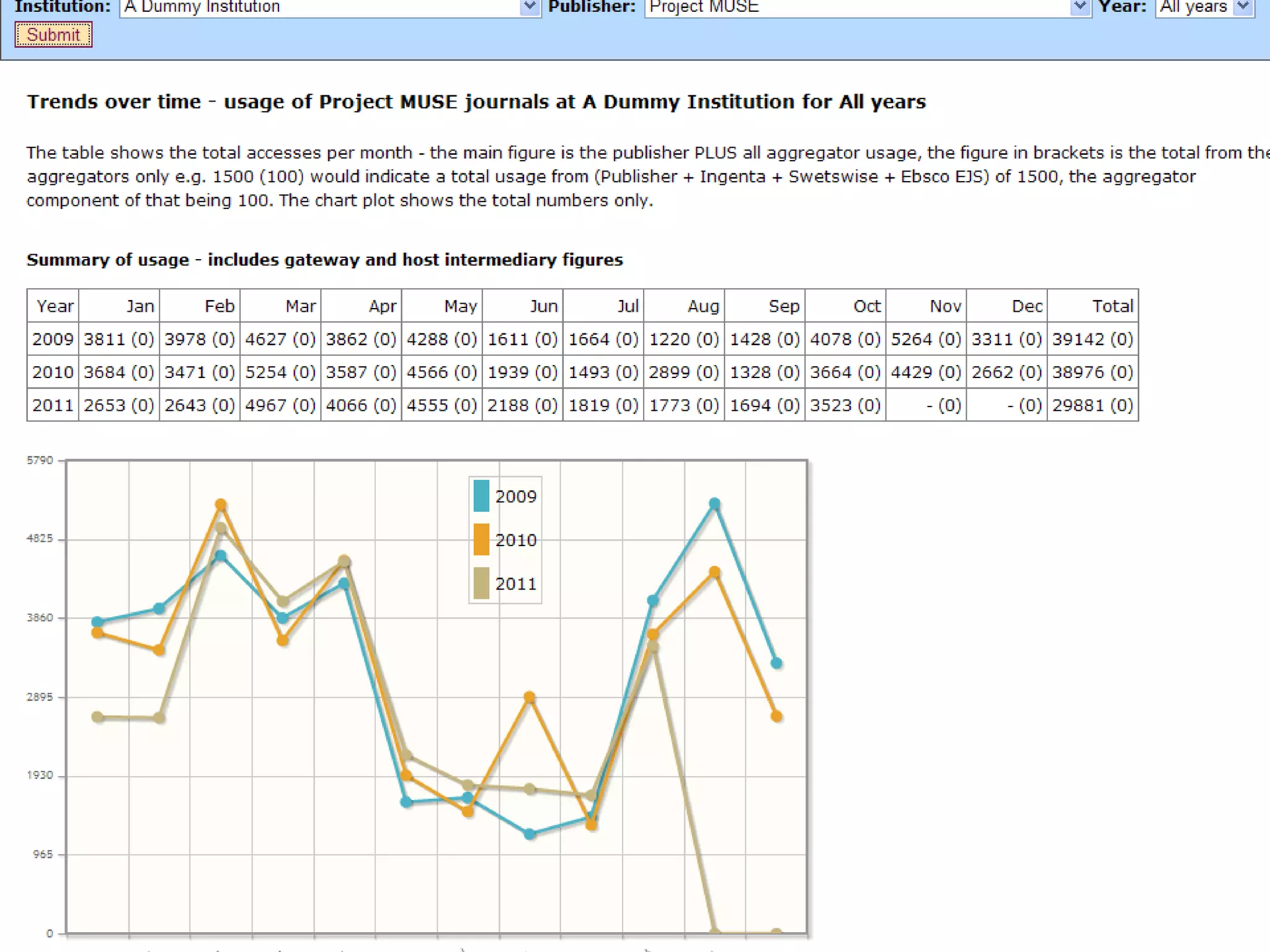Click the 2010 August orange data point

tap(529, 697)
